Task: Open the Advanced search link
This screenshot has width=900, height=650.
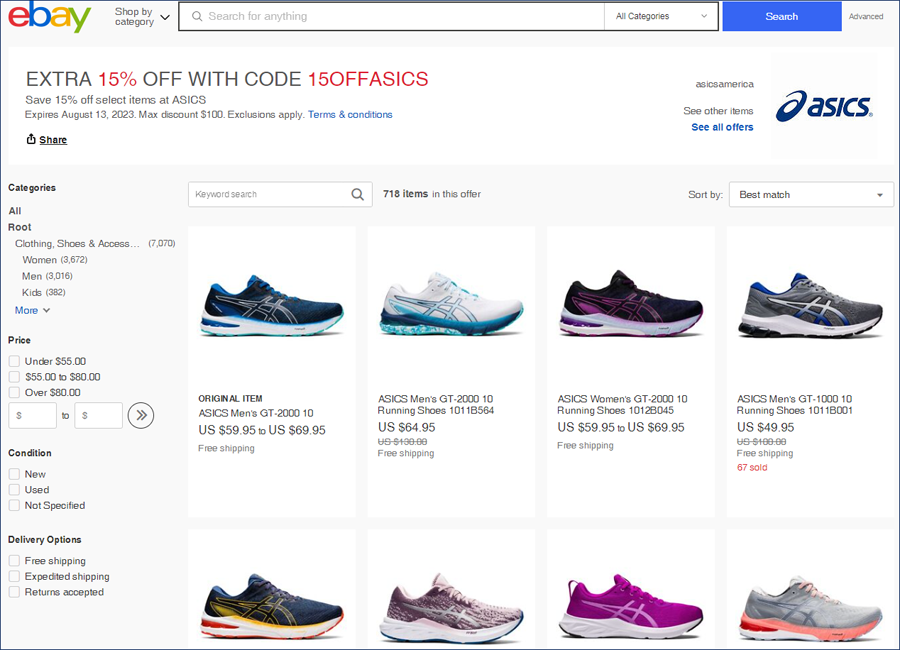Action: coord(866,17)
